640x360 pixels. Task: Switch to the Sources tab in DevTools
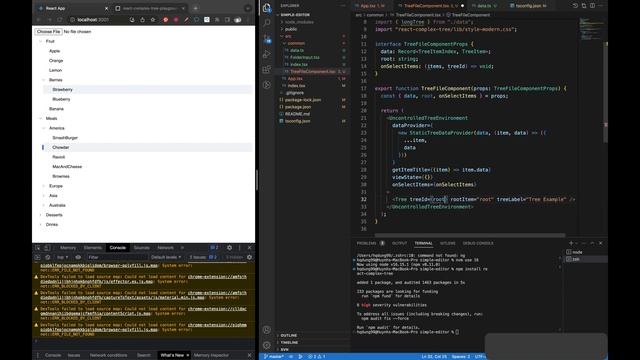coord(142,248)
